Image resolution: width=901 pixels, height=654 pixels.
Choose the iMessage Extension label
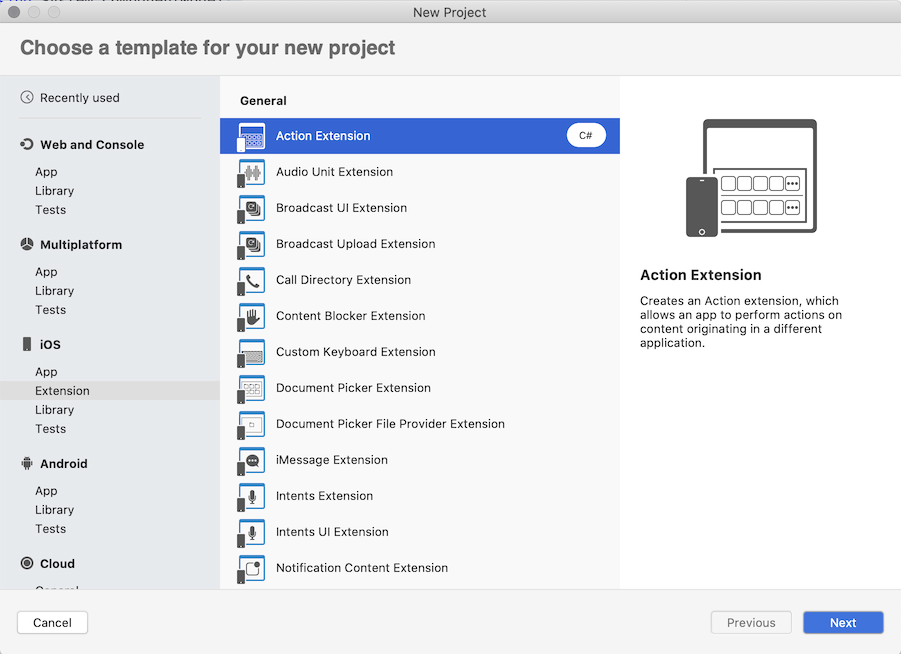pyautogui.click(x=332, y=460)
